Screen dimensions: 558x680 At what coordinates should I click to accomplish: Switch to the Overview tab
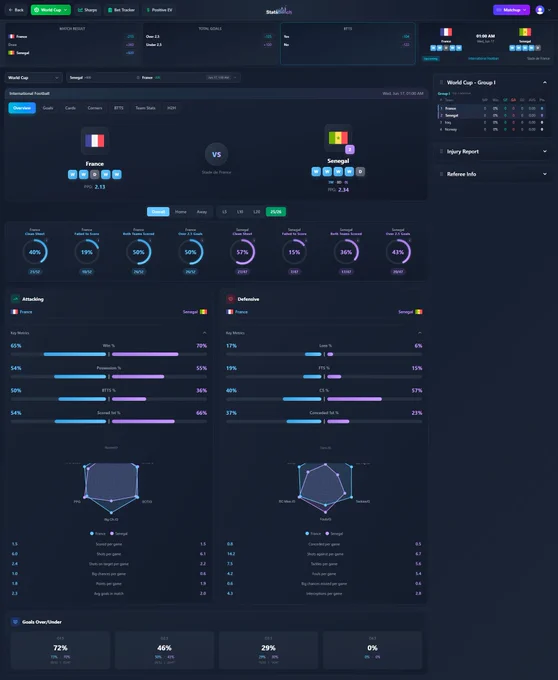coord(22,108)
